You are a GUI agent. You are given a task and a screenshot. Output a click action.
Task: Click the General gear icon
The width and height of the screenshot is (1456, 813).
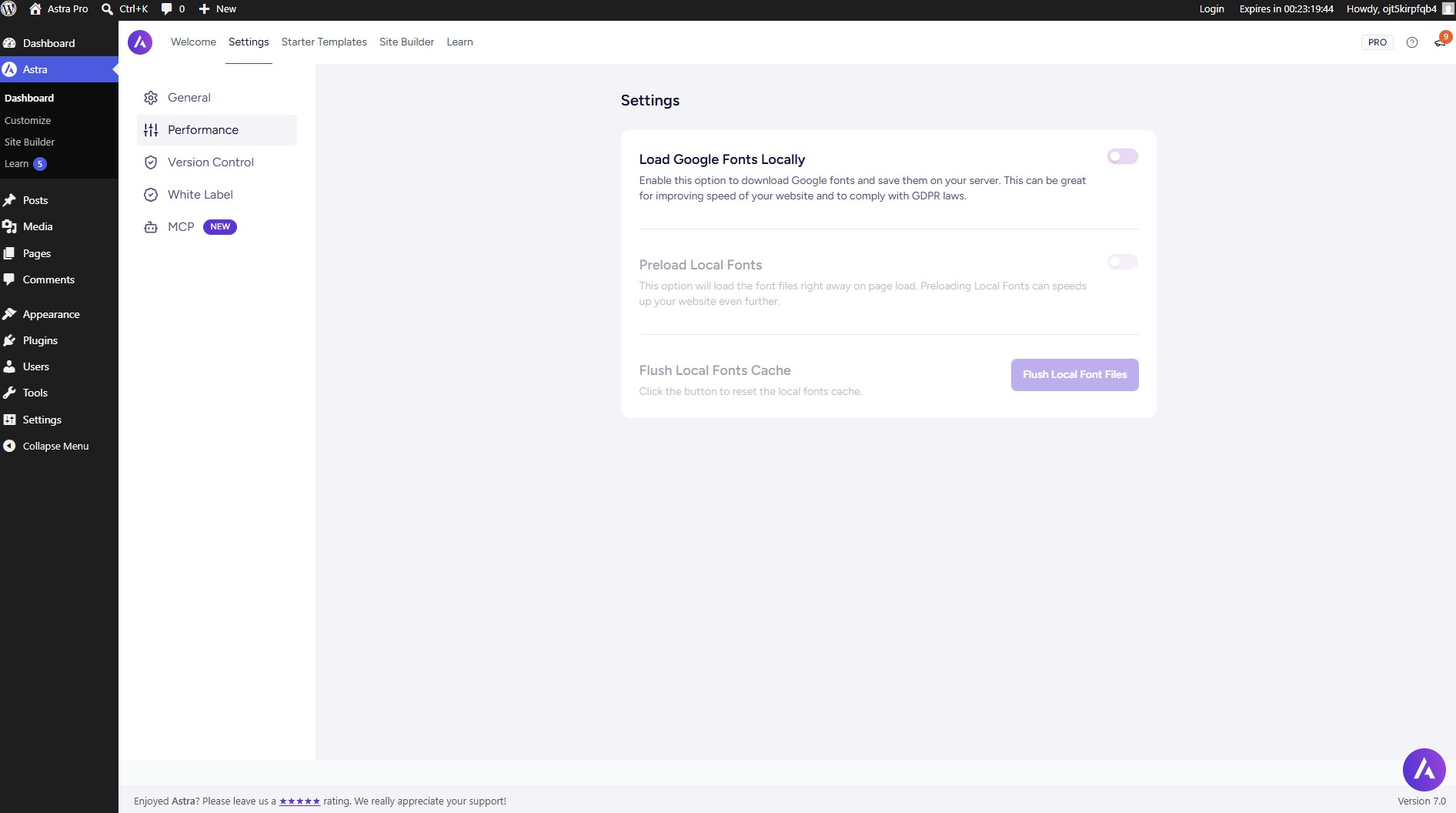click(x=151, y=98)
